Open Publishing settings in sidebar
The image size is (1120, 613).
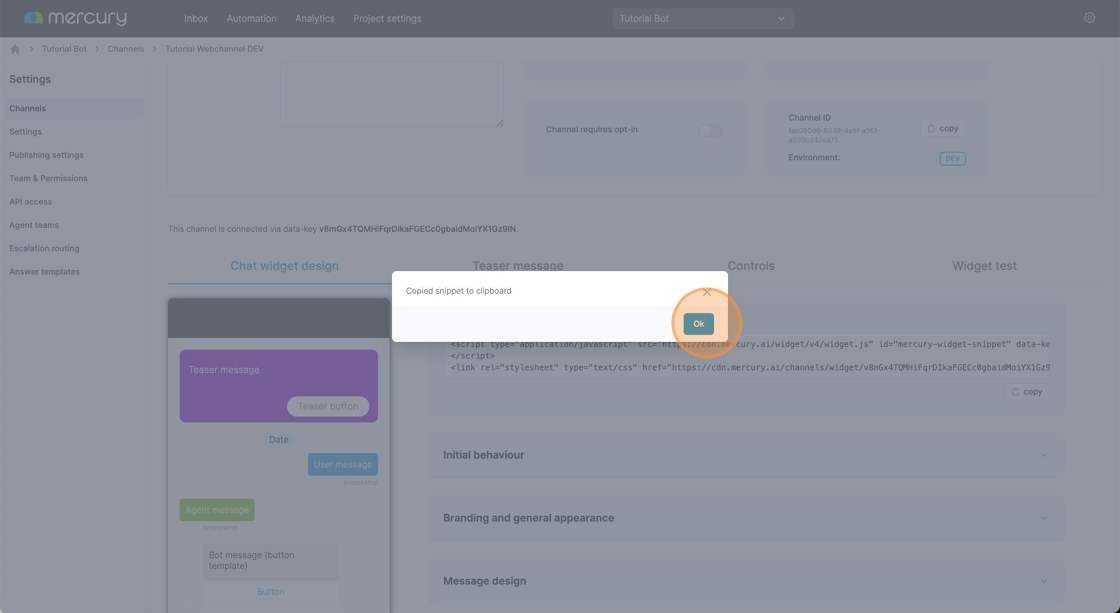(46, 155)
